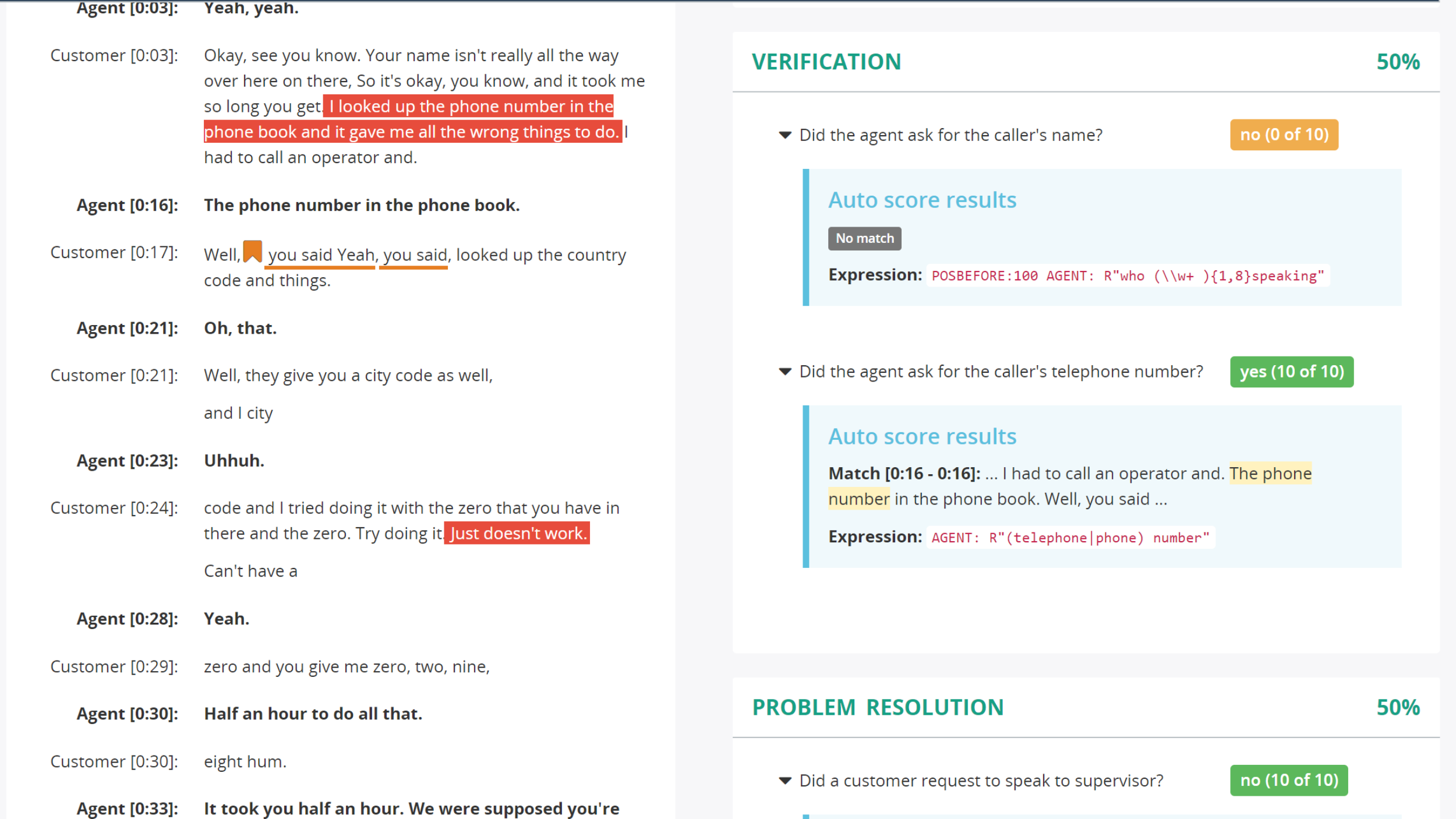
Task: Select the red highlight 'Just doesn't work.'
Action: click(x=517, y=534)
